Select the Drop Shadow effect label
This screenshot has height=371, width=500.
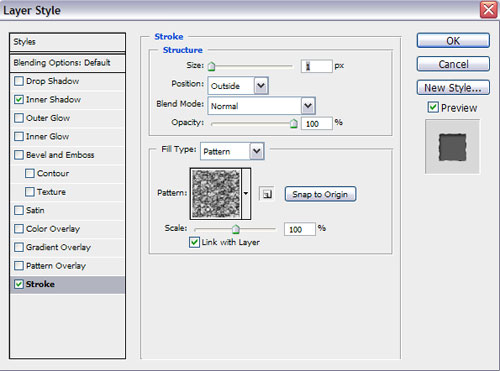point(53,81)
